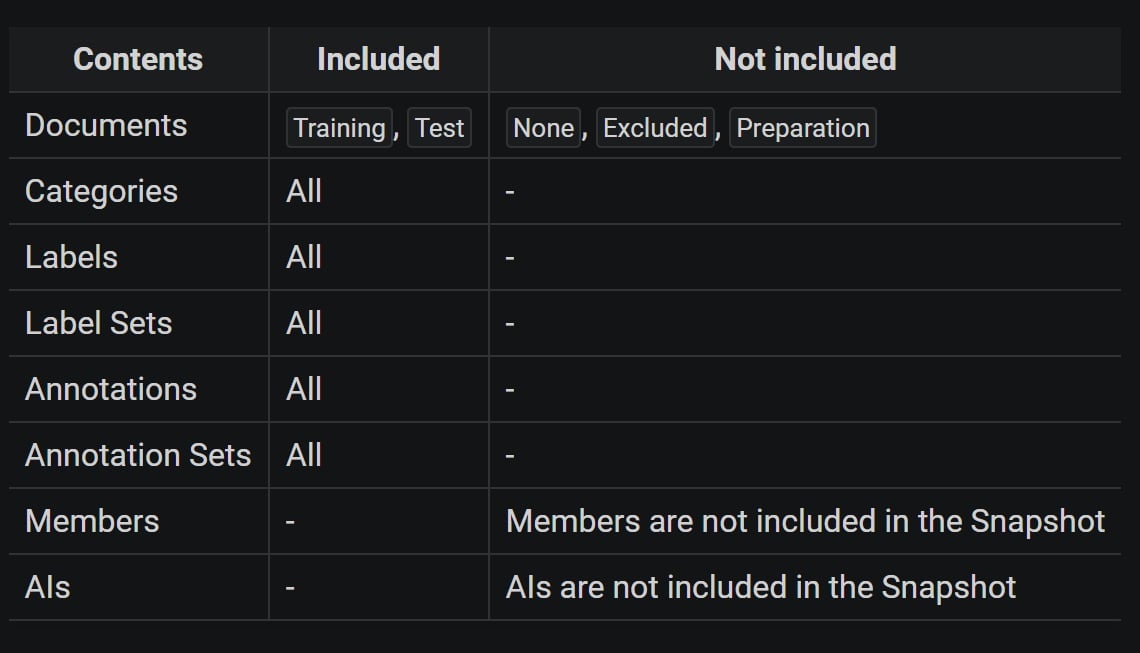Select the Categories row label

coord(102,192)
